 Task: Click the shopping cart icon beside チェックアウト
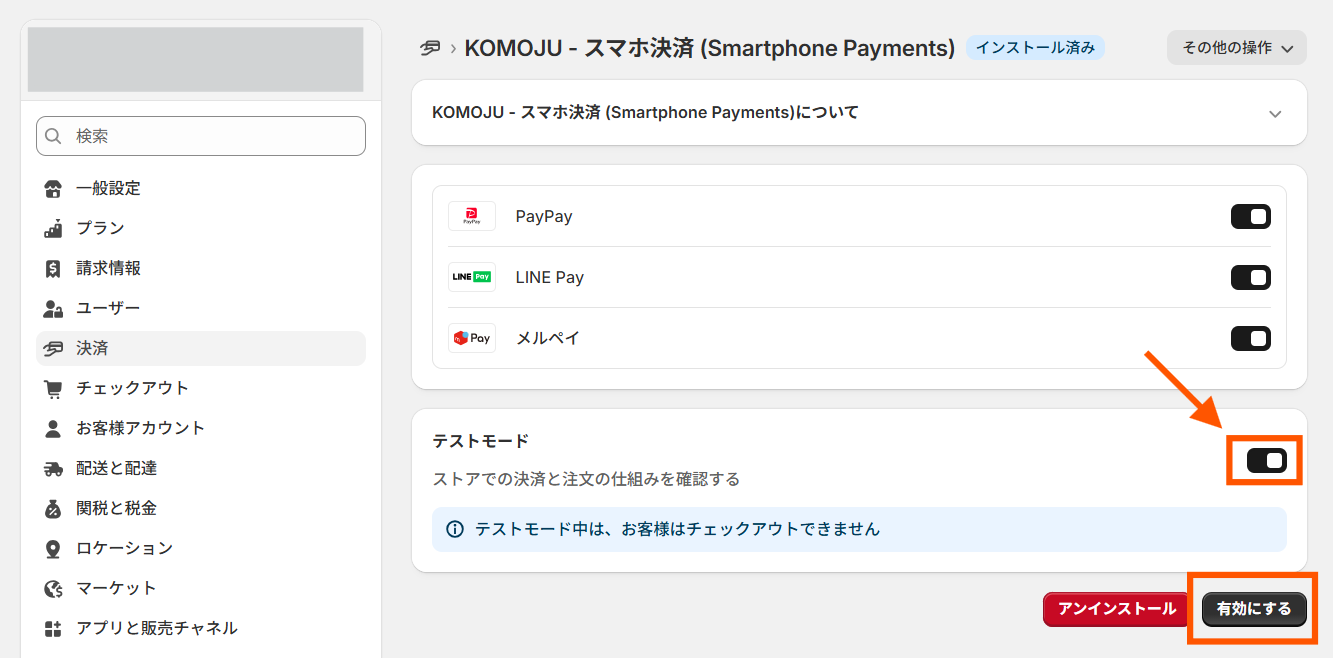click(54, 389)
